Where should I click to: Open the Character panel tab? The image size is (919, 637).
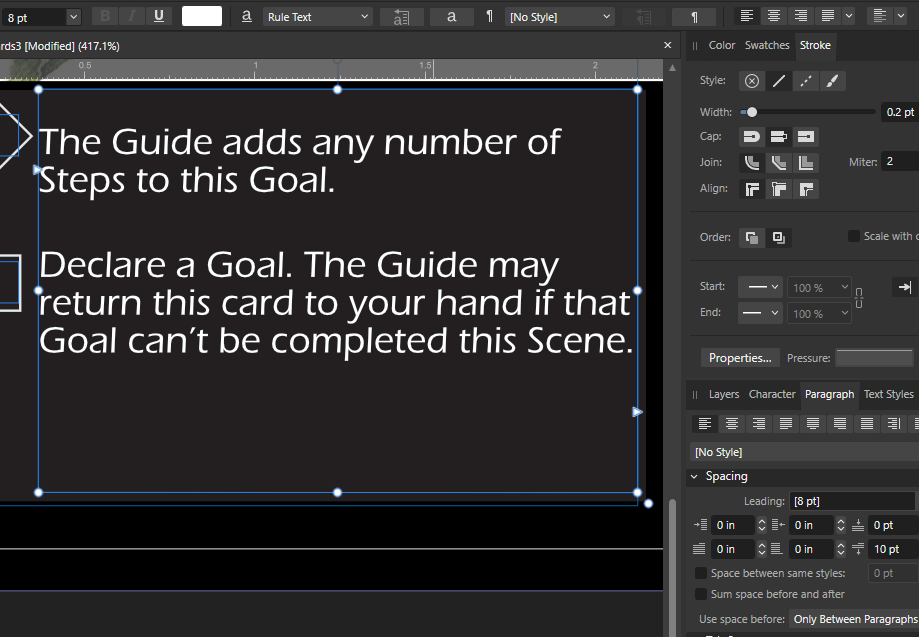coord(771,393)
